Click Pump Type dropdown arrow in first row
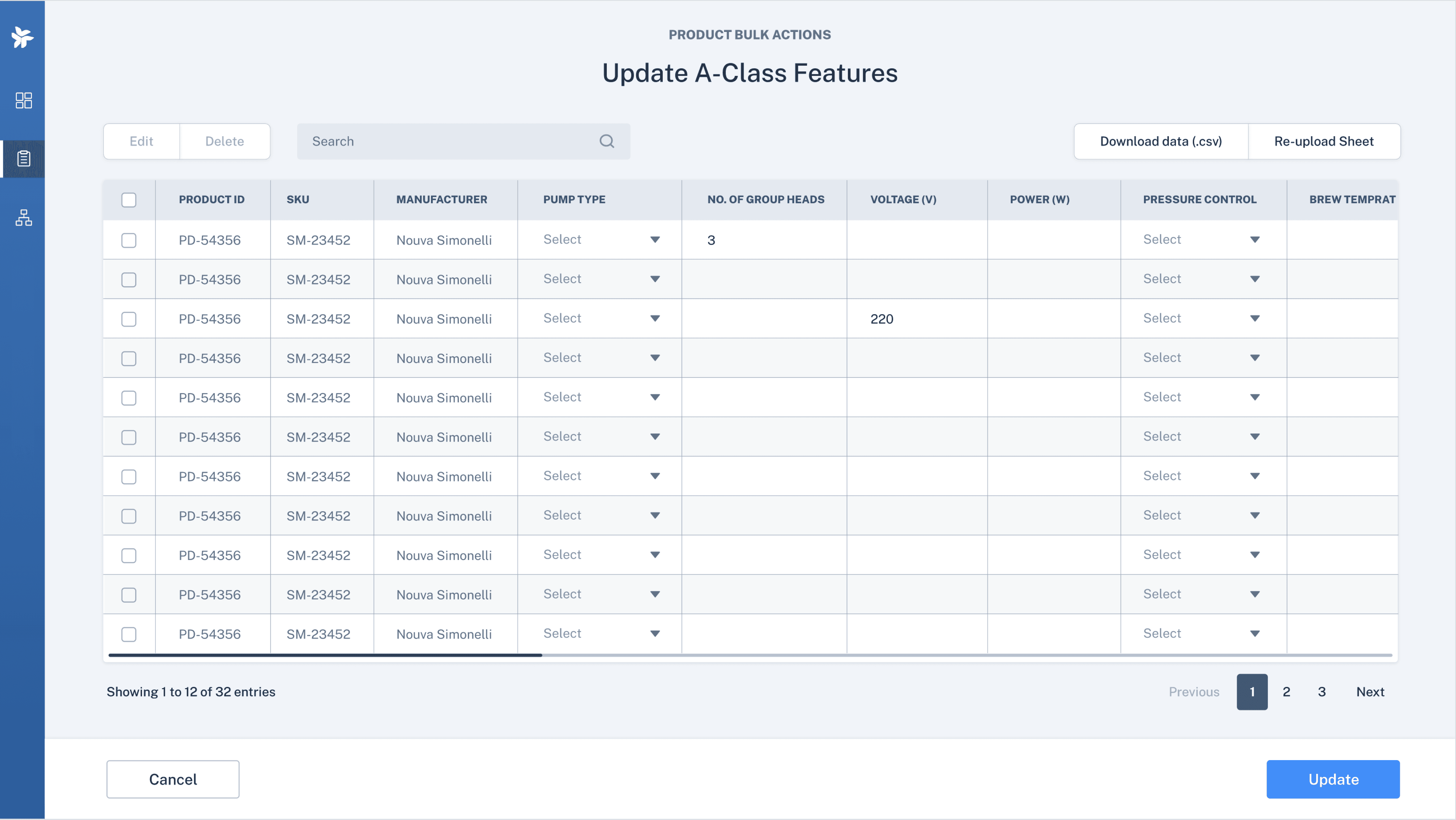The height and width of the screenshot is (820, 1456). click(x=654, y=239)
